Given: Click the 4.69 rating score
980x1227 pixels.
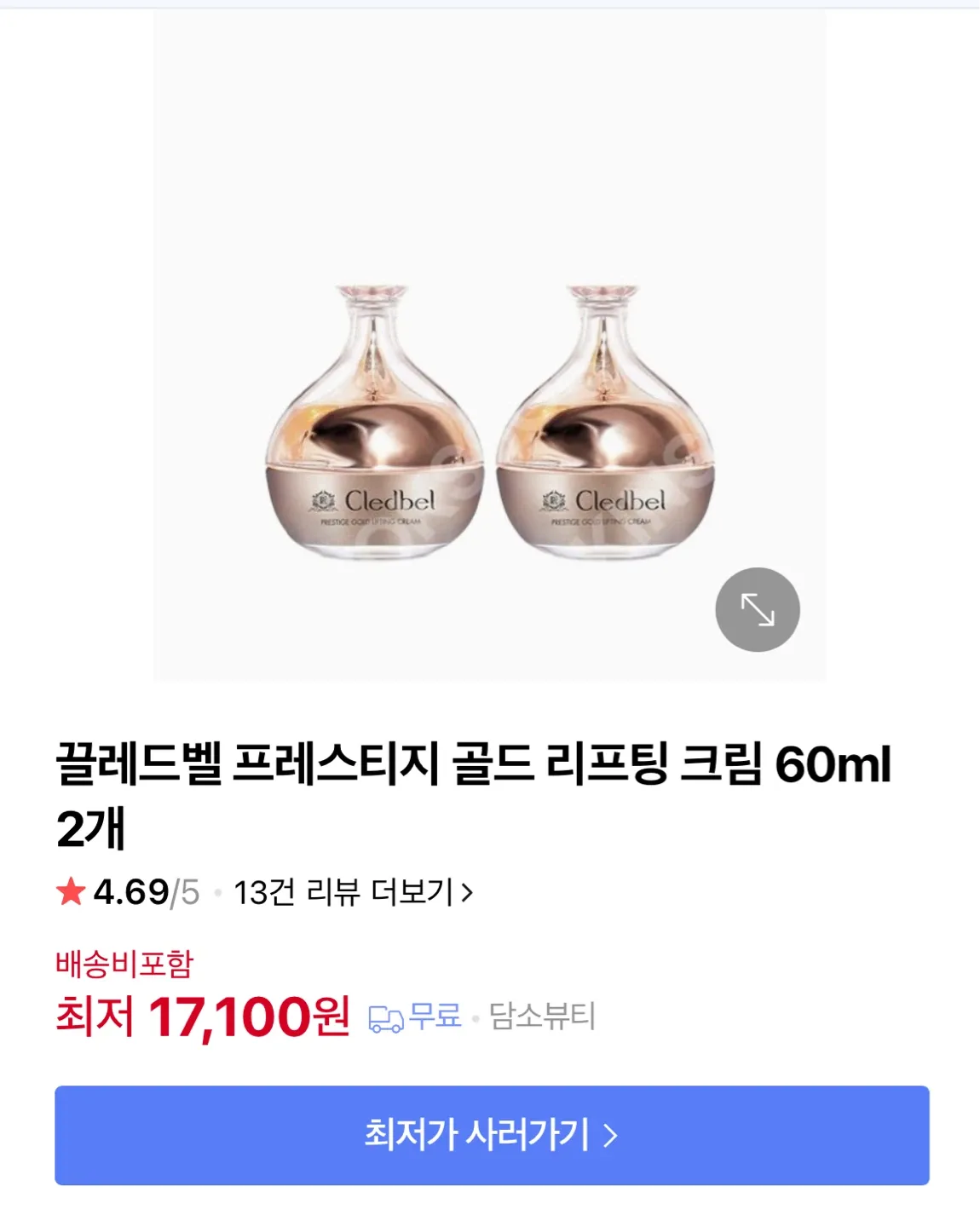Looking at the screenshot, I should 130,892.
